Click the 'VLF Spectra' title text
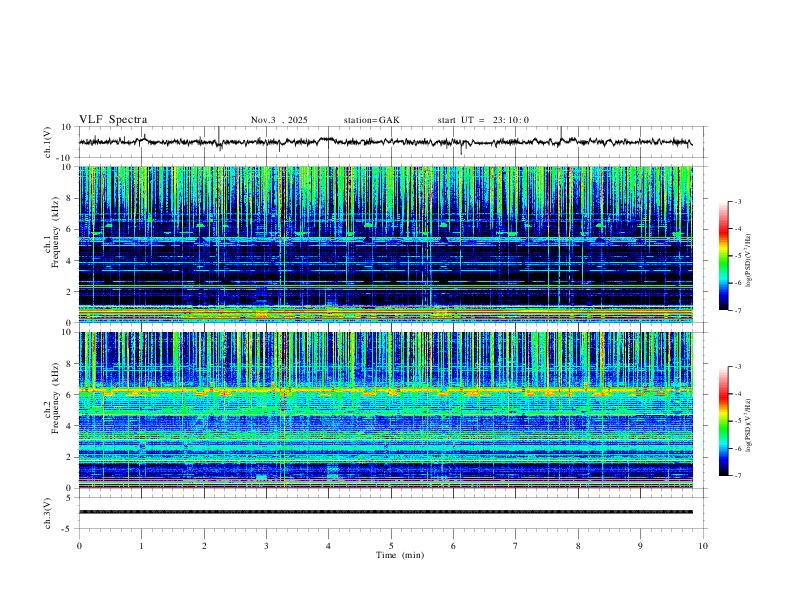This screenshot has height=612, width=792. tap(113, 119)
